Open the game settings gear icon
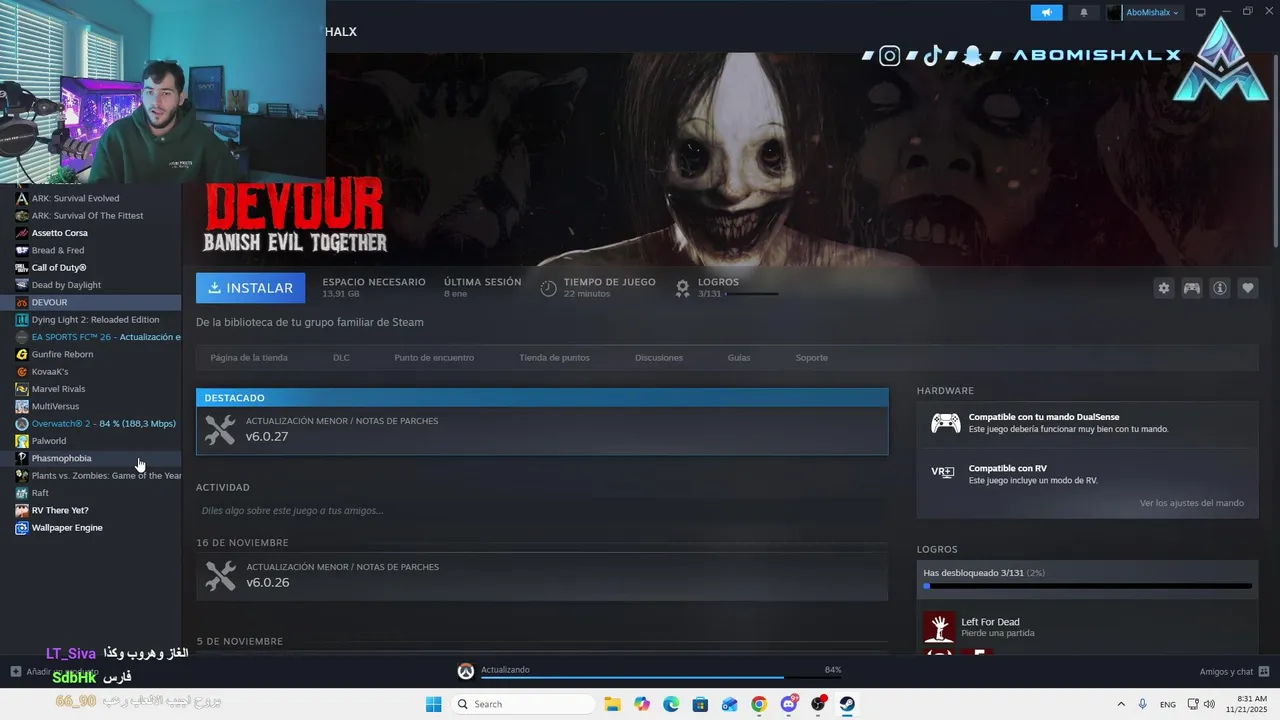1280x720 pixels. click(x=1164, y=288)
